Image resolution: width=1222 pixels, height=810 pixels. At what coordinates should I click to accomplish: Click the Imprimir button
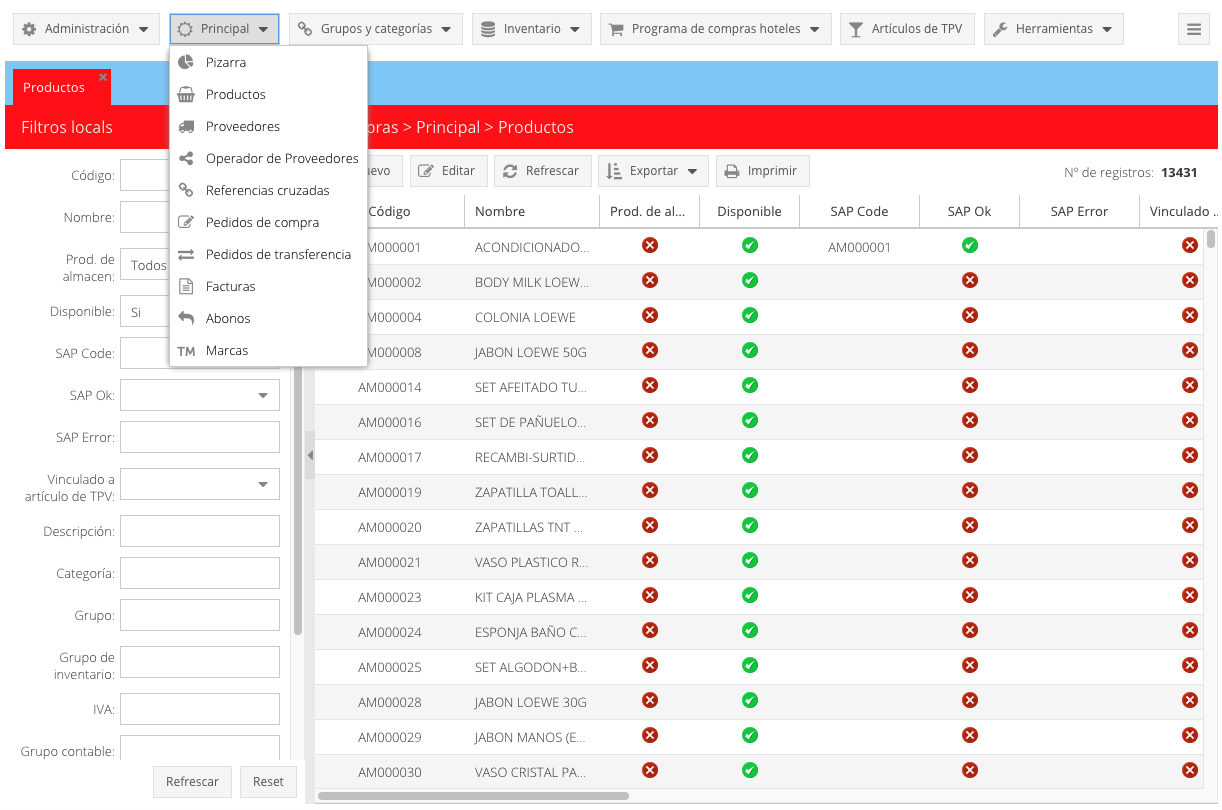pos(763,171)
